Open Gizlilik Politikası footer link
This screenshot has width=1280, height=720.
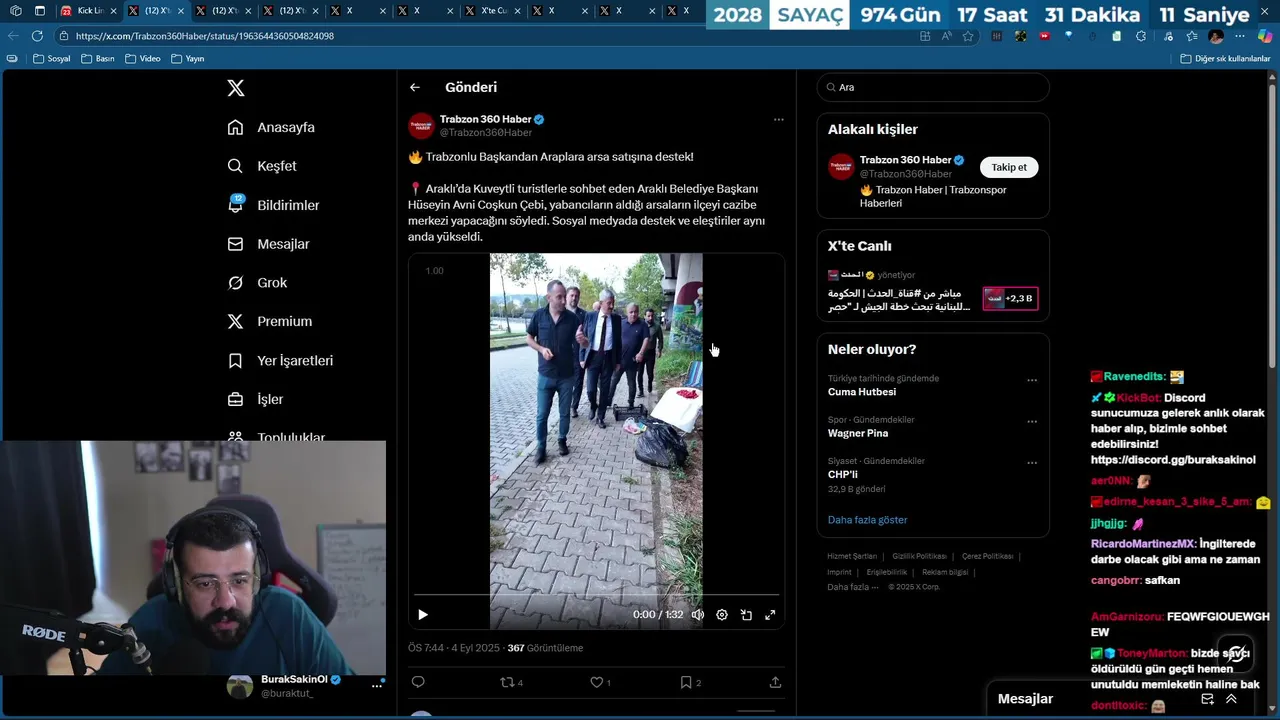pyautogui.click(x=919, y=556)
